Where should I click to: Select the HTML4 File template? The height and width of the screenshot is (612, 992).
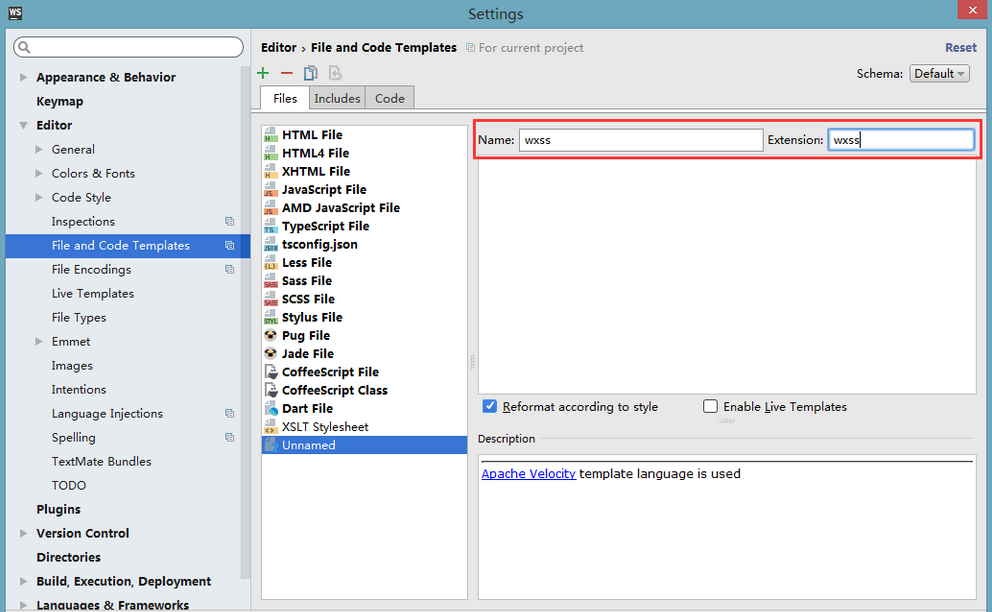(364, 153)
